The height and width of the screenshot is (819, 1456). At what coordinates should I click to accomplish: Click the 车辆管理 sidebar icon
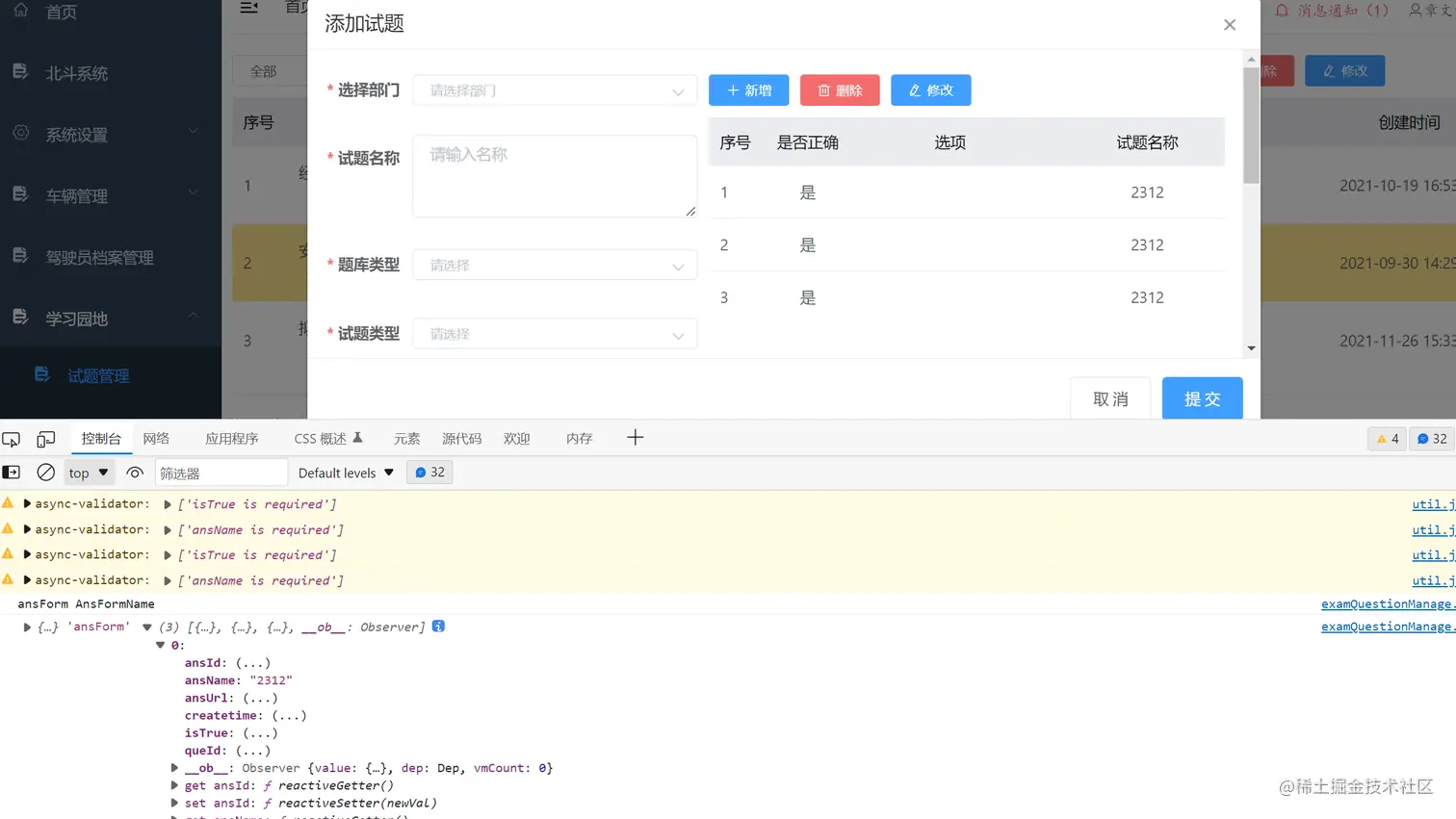(x=20, y=194)
